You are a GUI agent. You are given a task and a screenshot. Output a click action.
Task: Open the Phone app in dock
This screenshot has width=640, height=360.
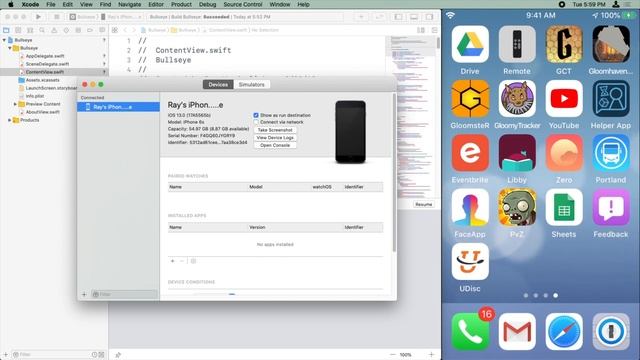point(470,331)
